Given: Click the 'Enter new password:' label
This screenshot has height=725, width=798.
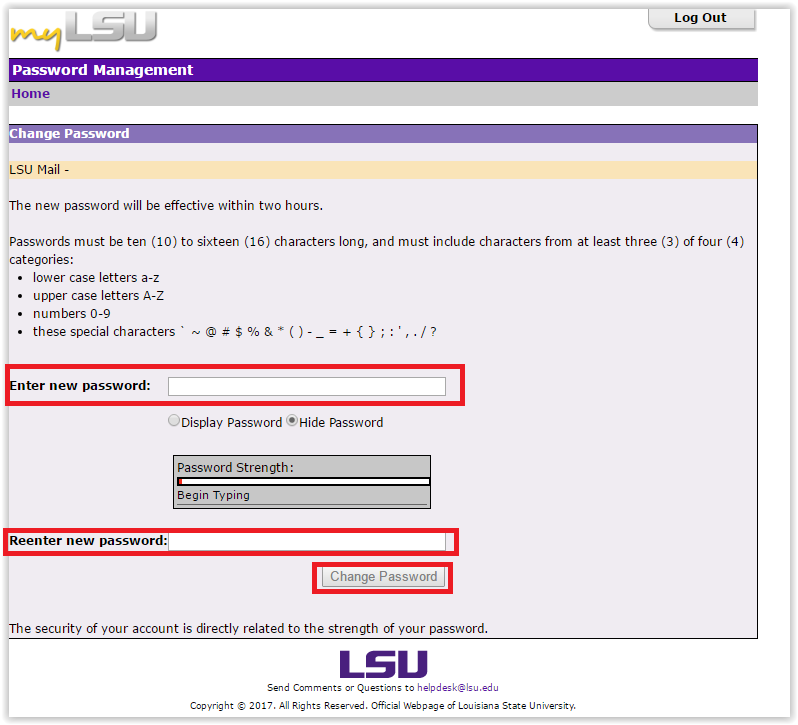Looking at the screenshot, I should click(x=80, y=386).
